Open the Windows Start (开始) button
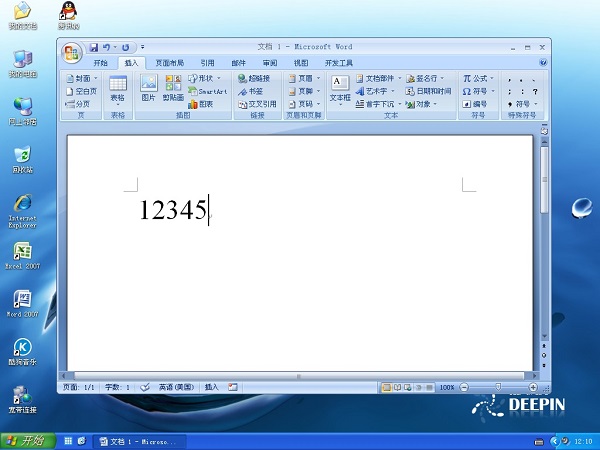The image size is (600, 450). 28,441
